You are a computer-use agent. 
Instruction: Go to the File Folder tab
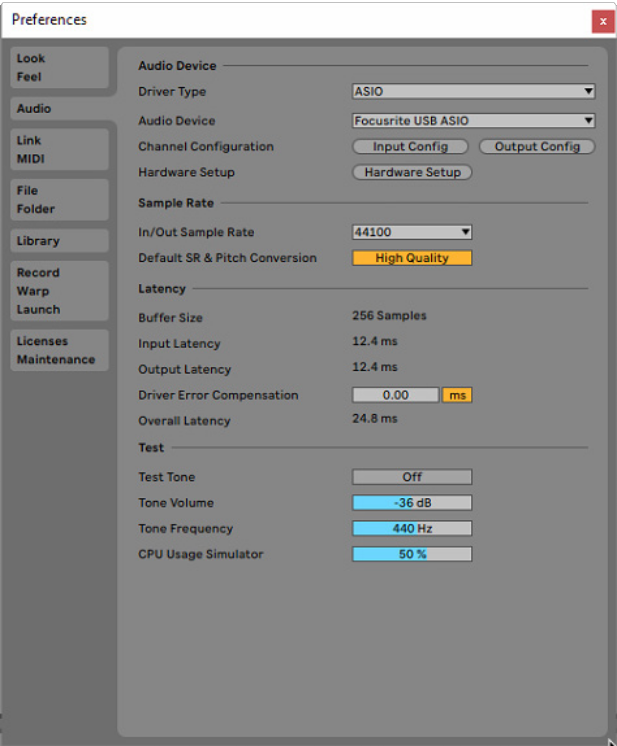tap(58, 199)
